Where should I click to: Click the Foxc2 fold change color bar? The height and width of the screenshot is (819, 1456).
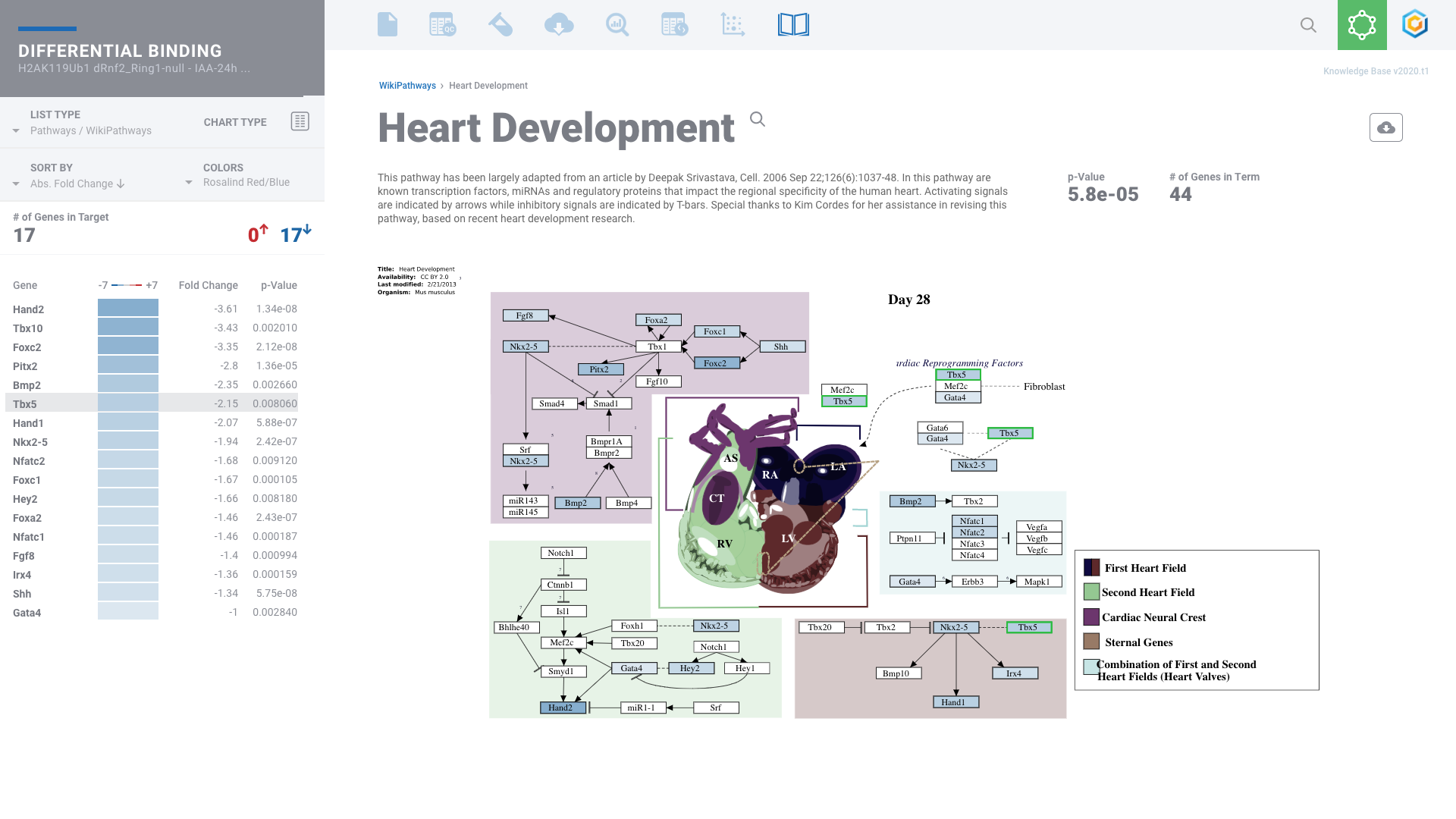[128, 347]
